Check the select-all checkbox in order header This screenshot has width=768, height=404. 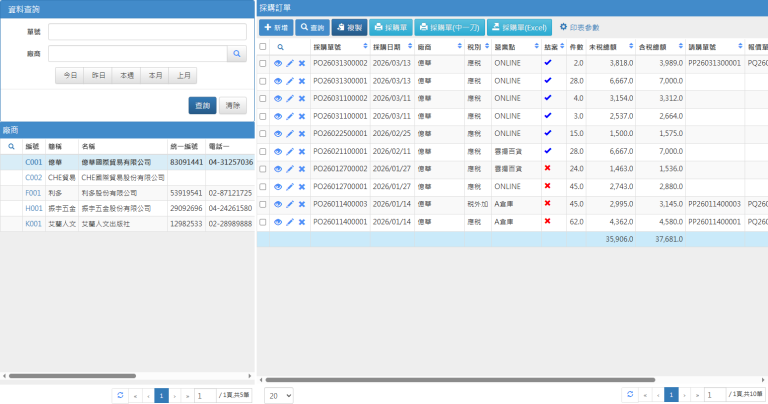263,46
